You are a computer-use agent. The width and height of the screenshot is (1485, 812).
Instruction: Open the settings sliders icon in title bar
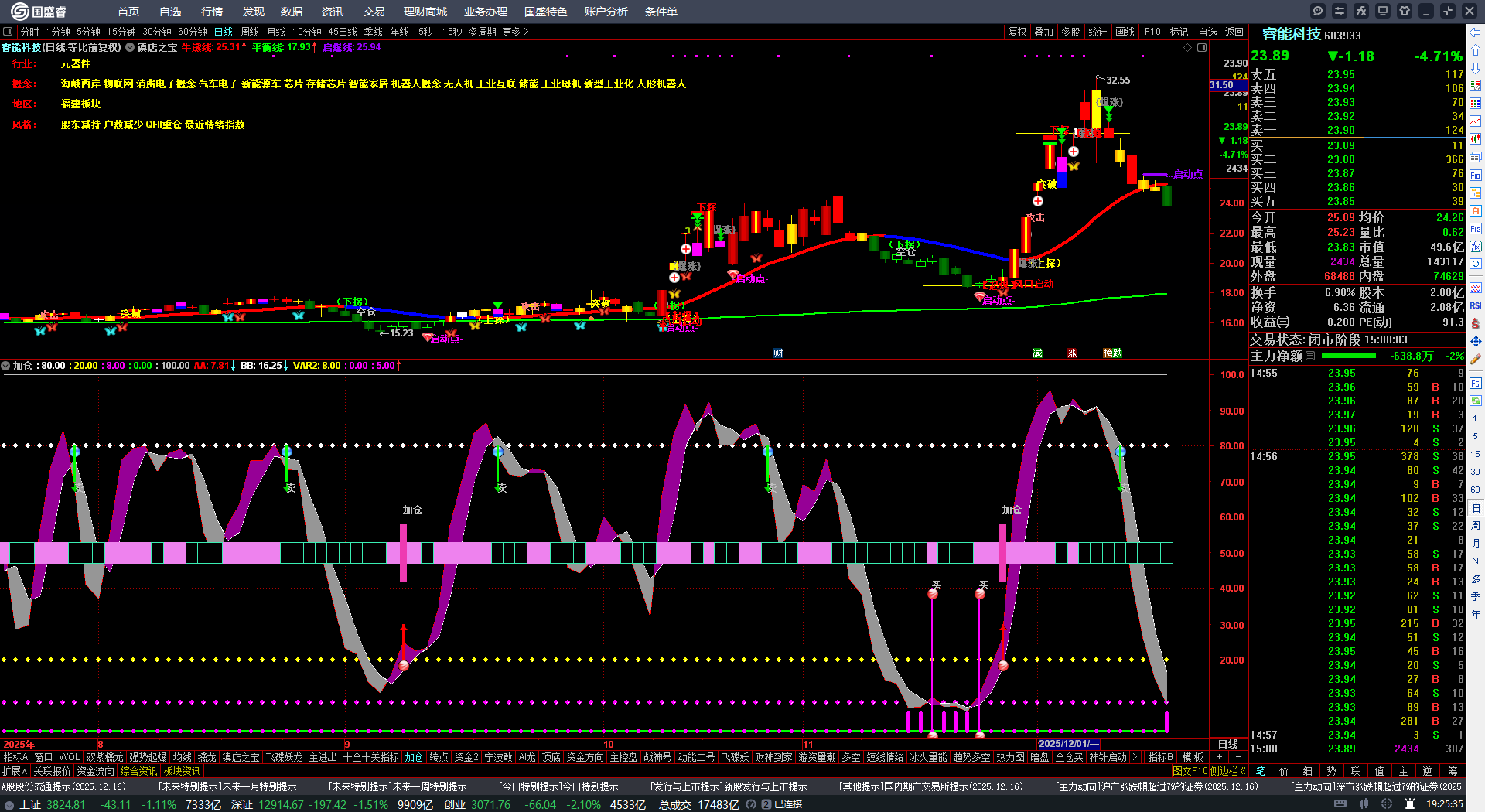[1340, 11]
